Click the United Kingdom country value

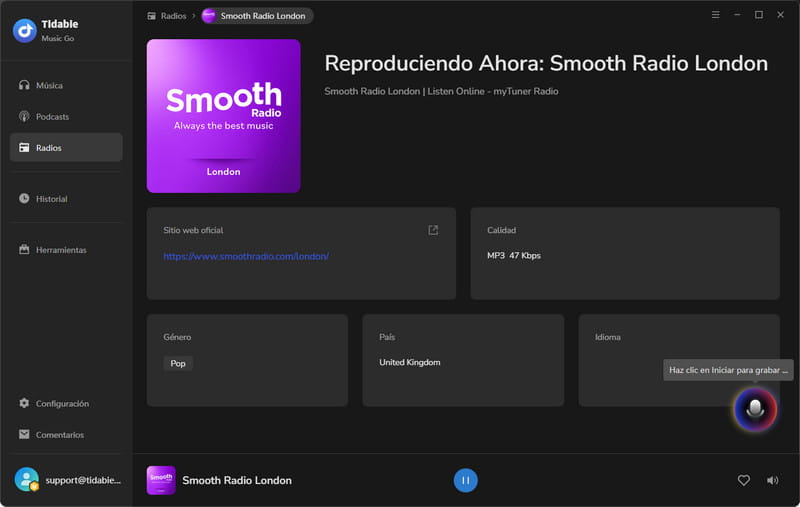tap(410, 362)
